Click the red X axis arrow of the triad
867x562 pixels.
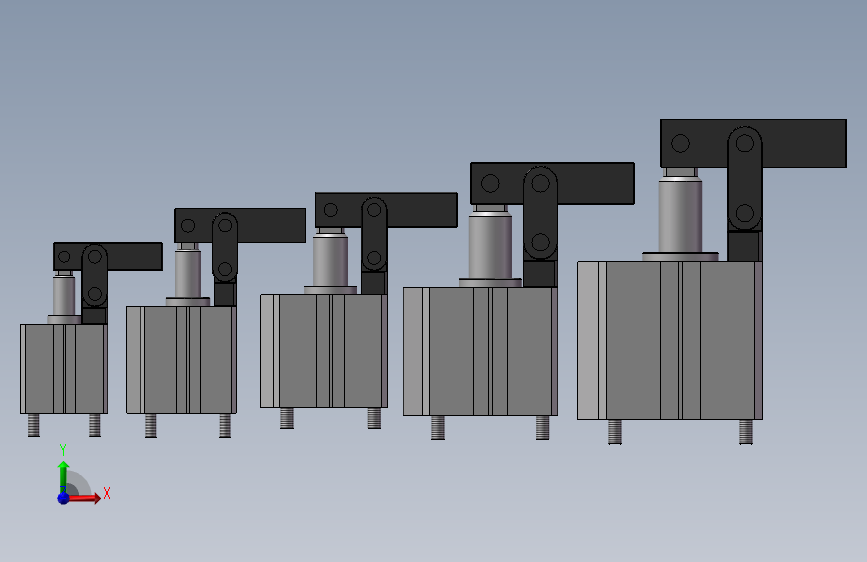[85, 498]
